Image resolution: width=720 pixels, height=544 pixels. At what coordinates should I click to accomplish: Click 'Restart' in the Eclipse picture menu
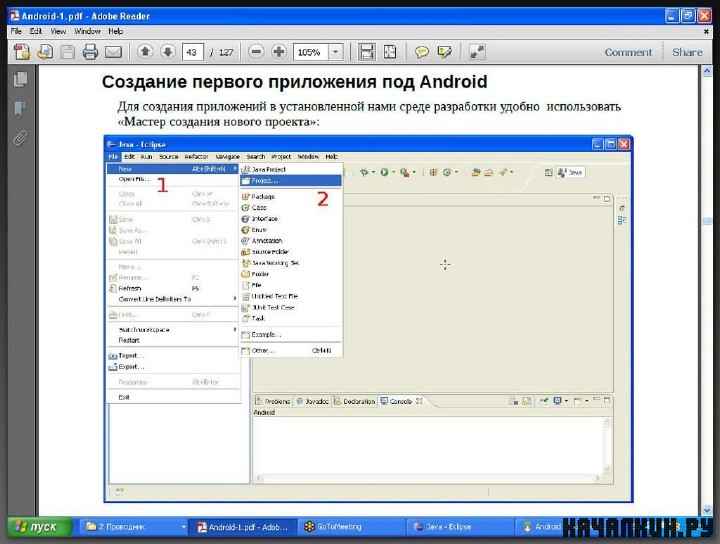point(129,341)
